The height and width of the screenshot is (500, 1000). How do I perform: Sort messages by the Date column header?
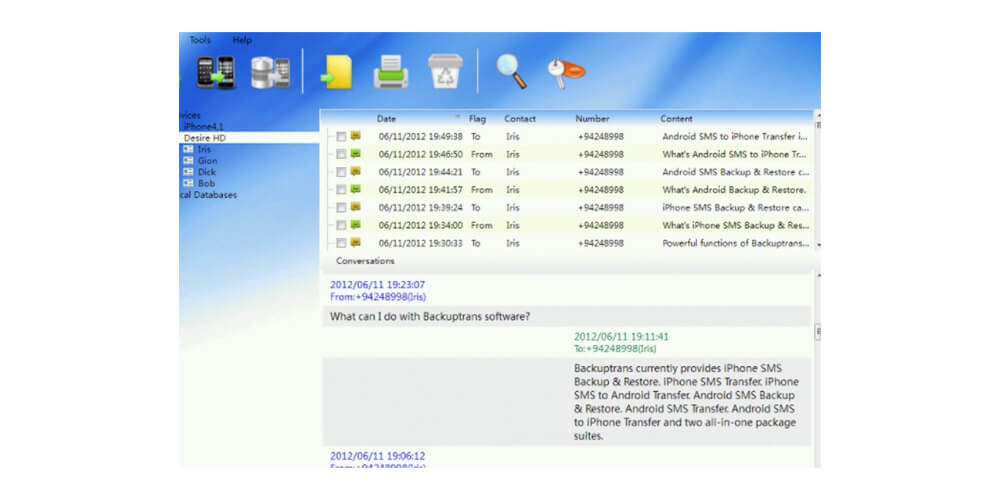[x=386, y=119]
